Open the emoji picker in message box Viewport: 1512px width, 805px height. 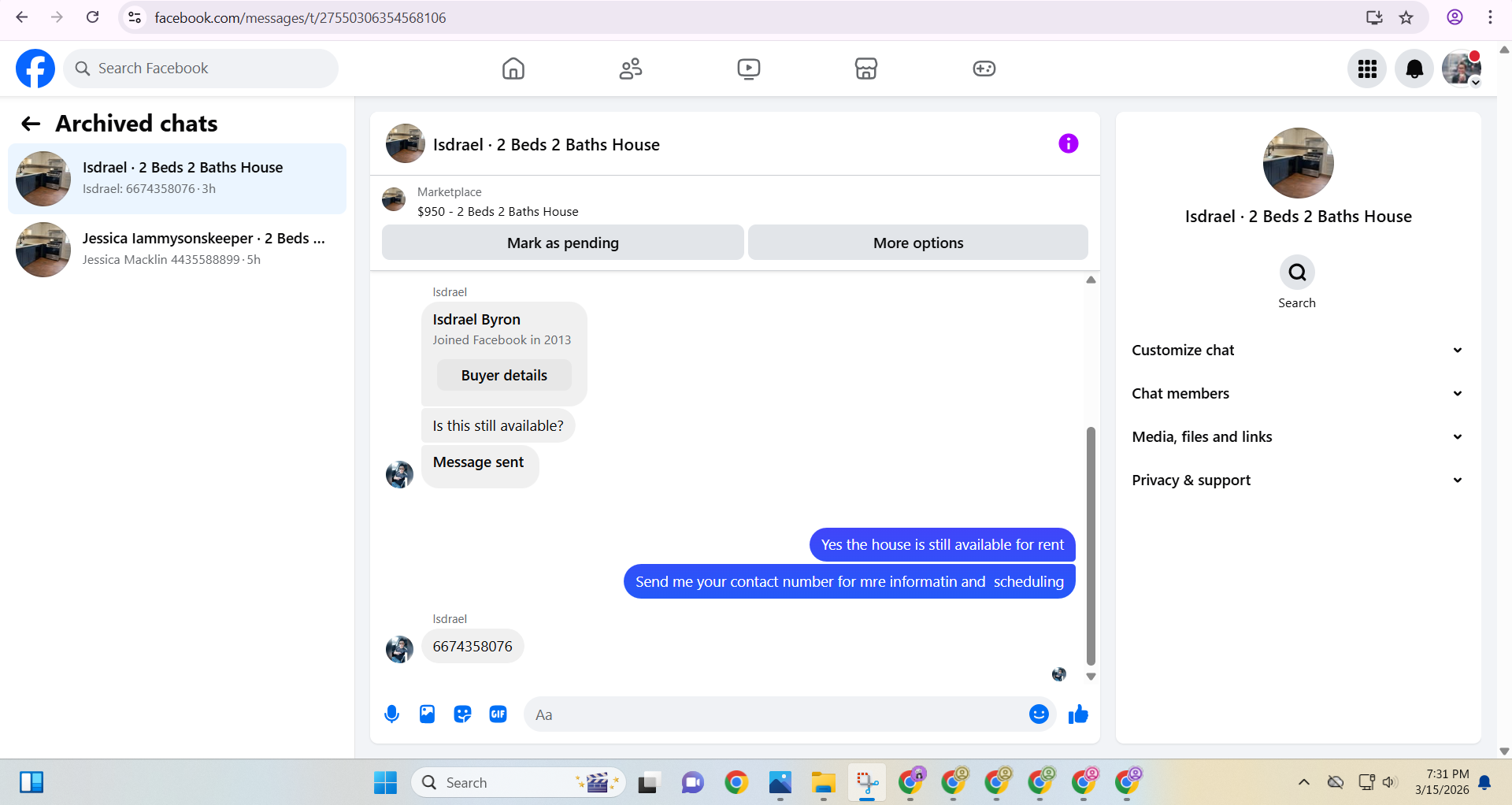click(x=1039, y=714)
